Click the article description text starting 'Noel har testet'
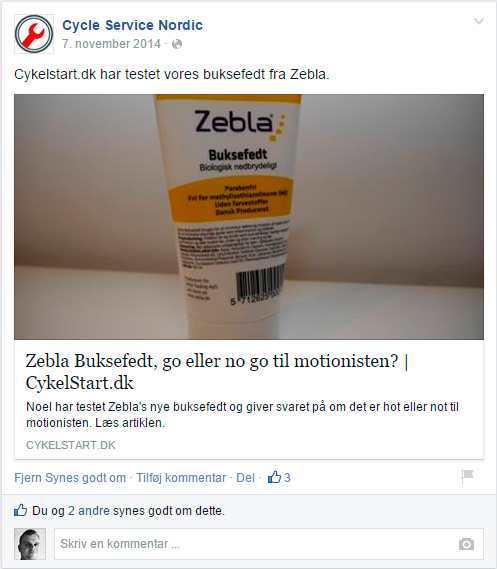 click(x=242, y=414)
